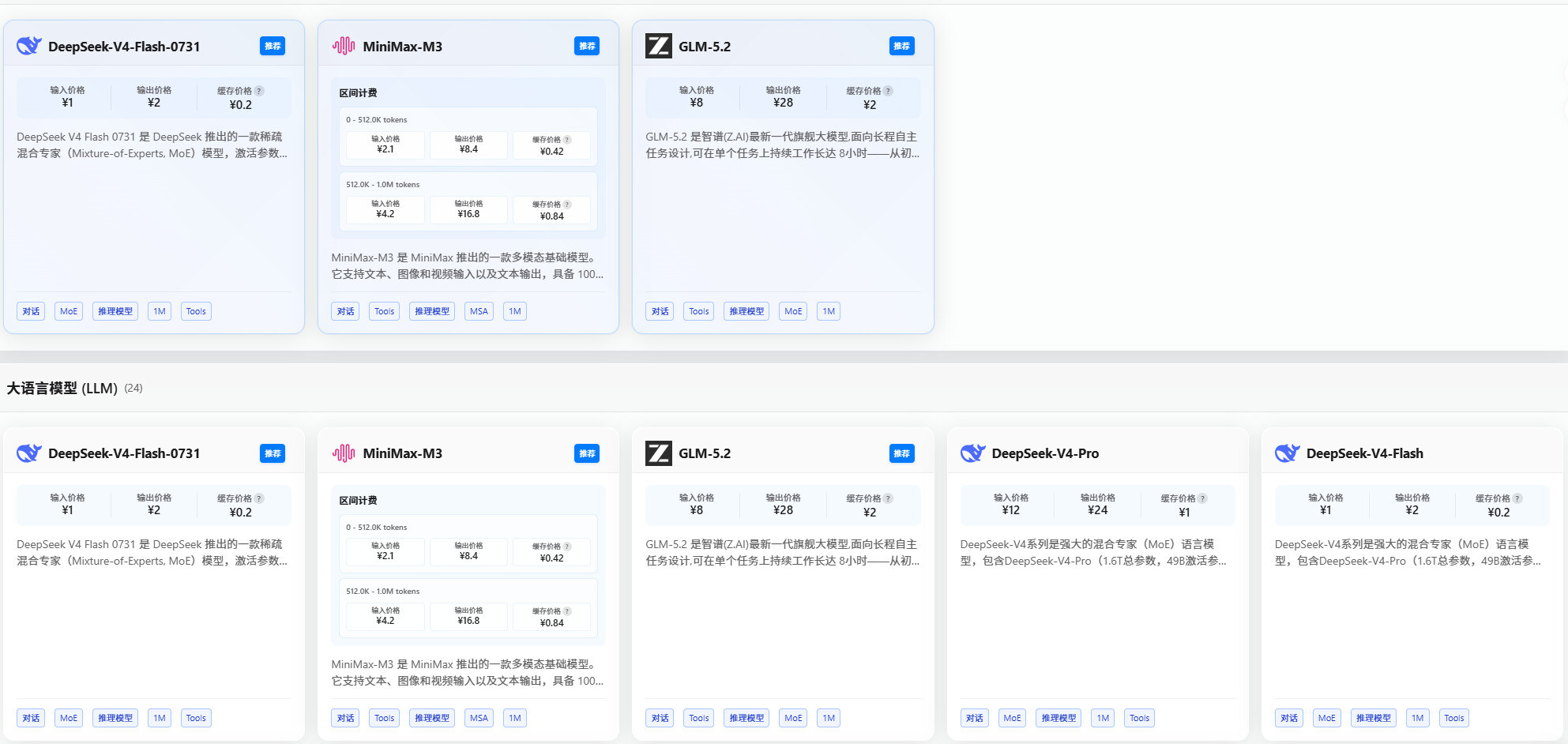
Task: Click the MSA tag on LLM-section MiniMax-M3
Action: 479,718
